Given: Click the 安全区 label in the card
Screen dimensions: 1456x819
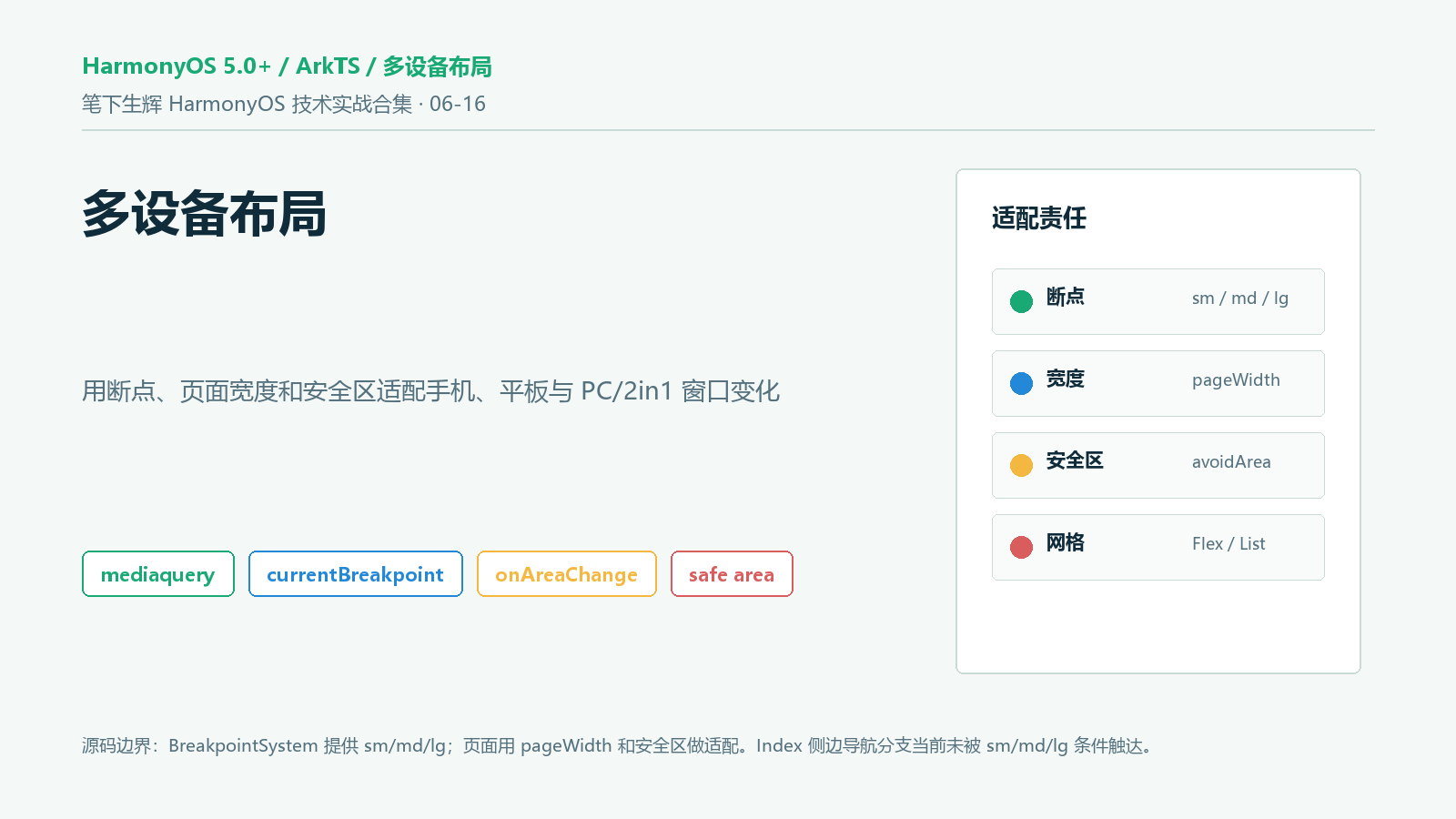Looking at the screenshot, I should point(1075,460).
